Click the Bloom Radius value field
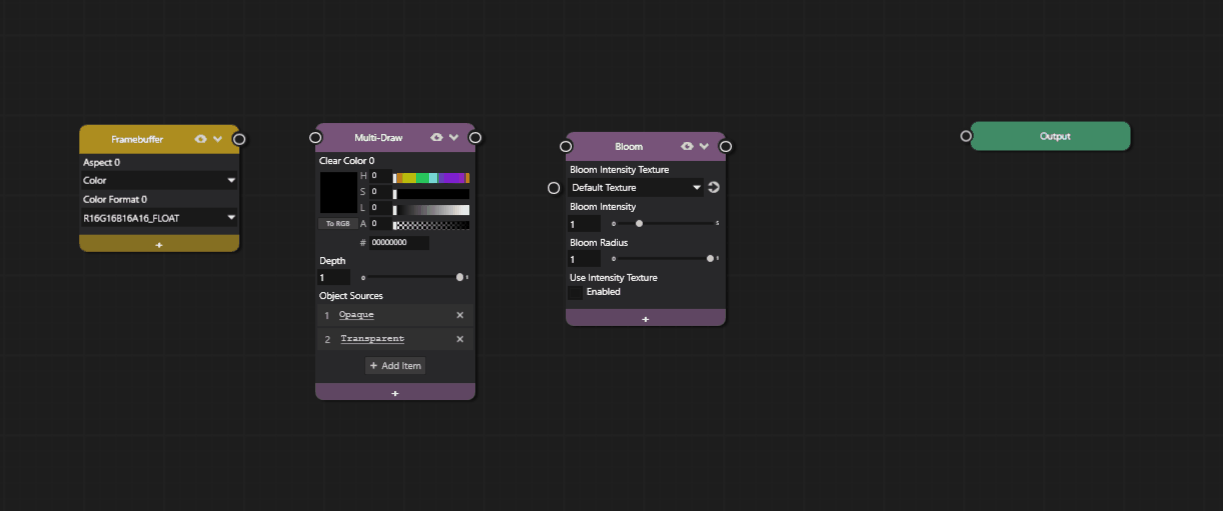Viewport: 1223px width, 511px height. pyautogui.click(x=585, y=259)
